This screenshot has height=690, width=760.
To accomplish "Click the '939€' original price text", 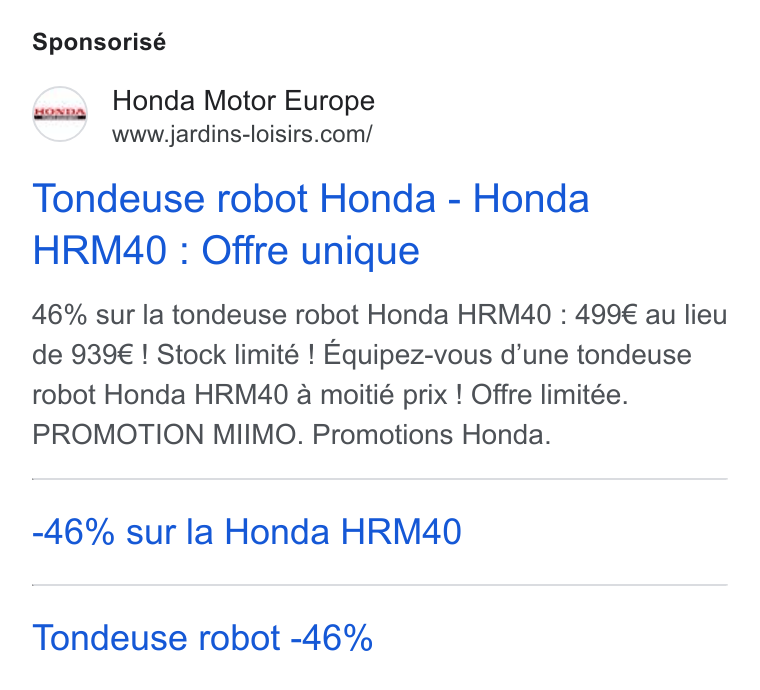I will point(102,355).
